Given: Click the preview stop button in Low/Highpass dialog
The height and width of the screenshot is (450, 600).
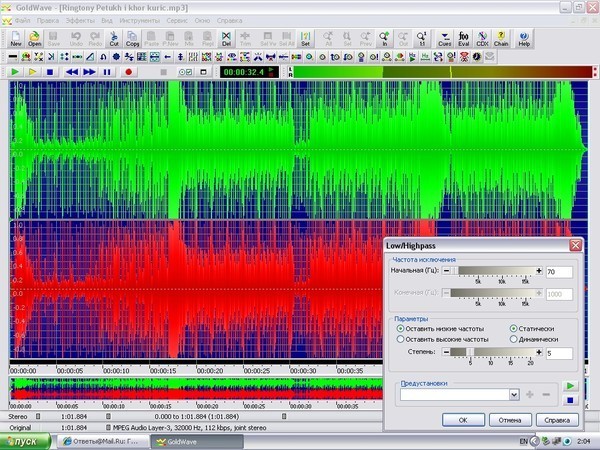Looking at the screenshot, I should 570,400.
